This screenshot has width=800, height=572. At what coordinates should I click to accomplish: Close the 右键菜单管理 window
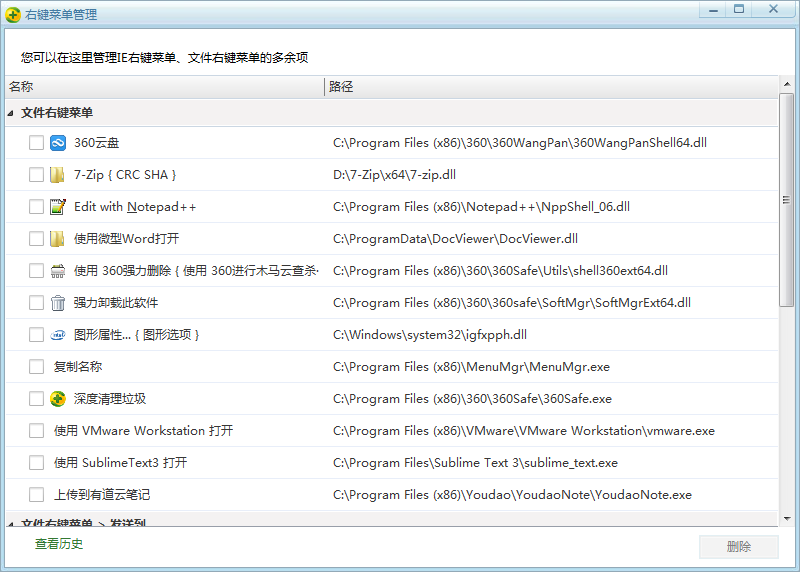[773, 10]
